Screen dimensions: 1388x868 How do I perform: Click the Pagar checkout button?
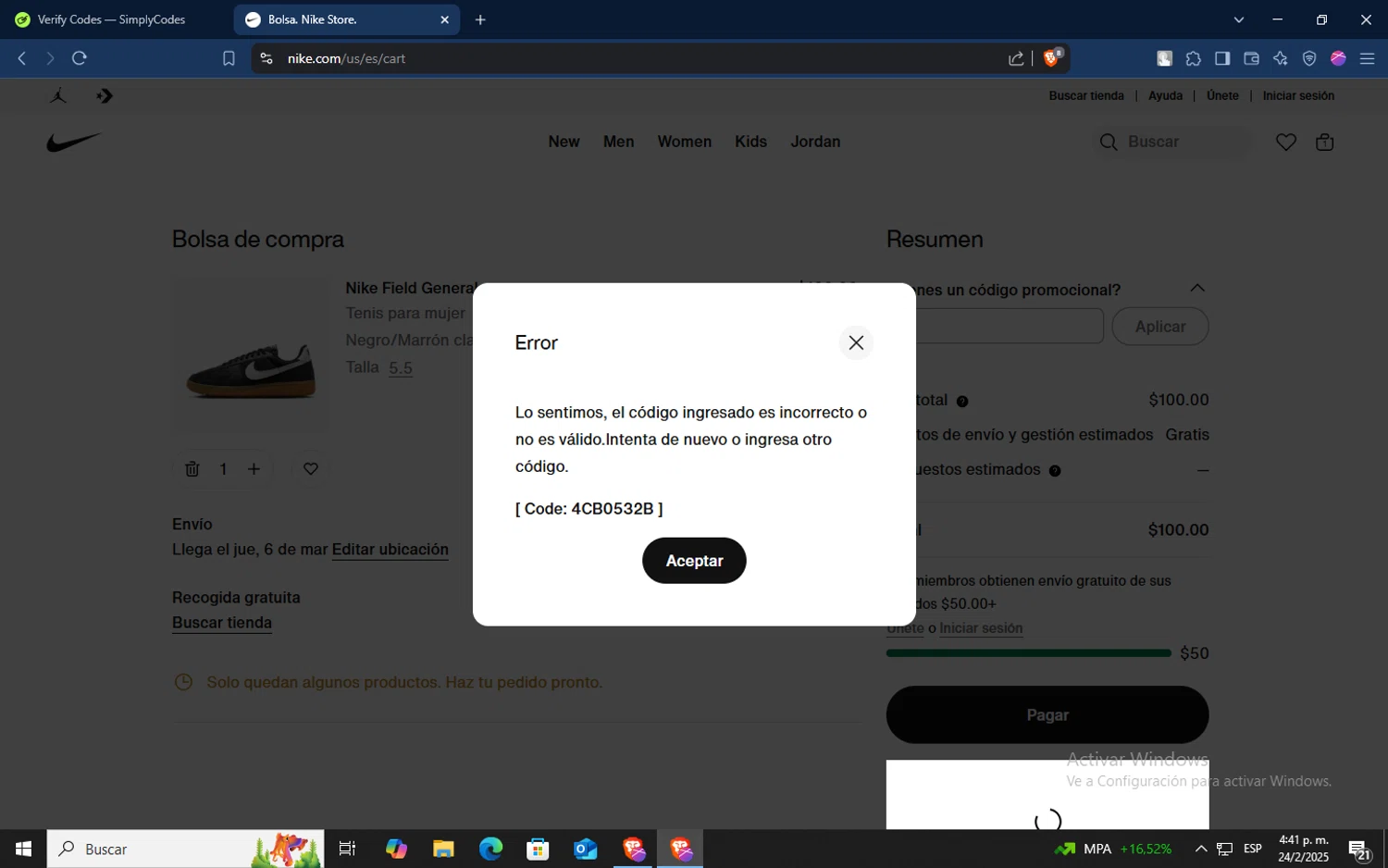1047,715
